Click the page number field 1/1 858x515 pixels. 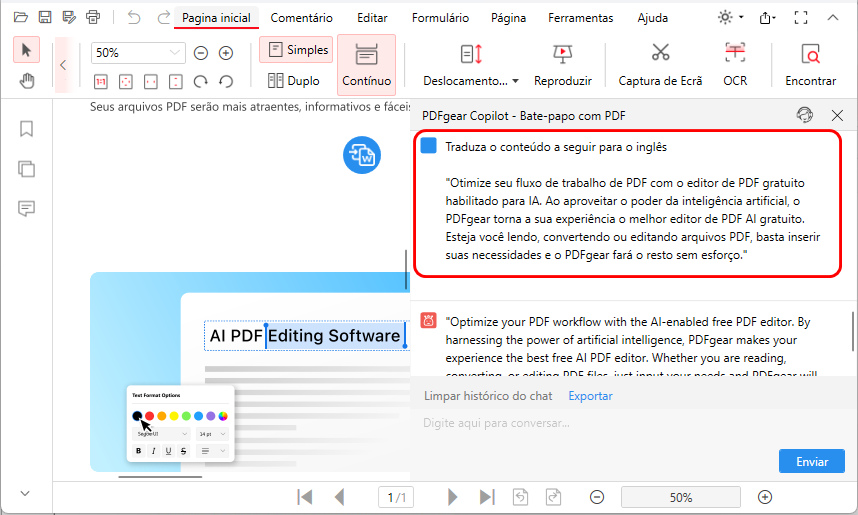tap(396, 497)
